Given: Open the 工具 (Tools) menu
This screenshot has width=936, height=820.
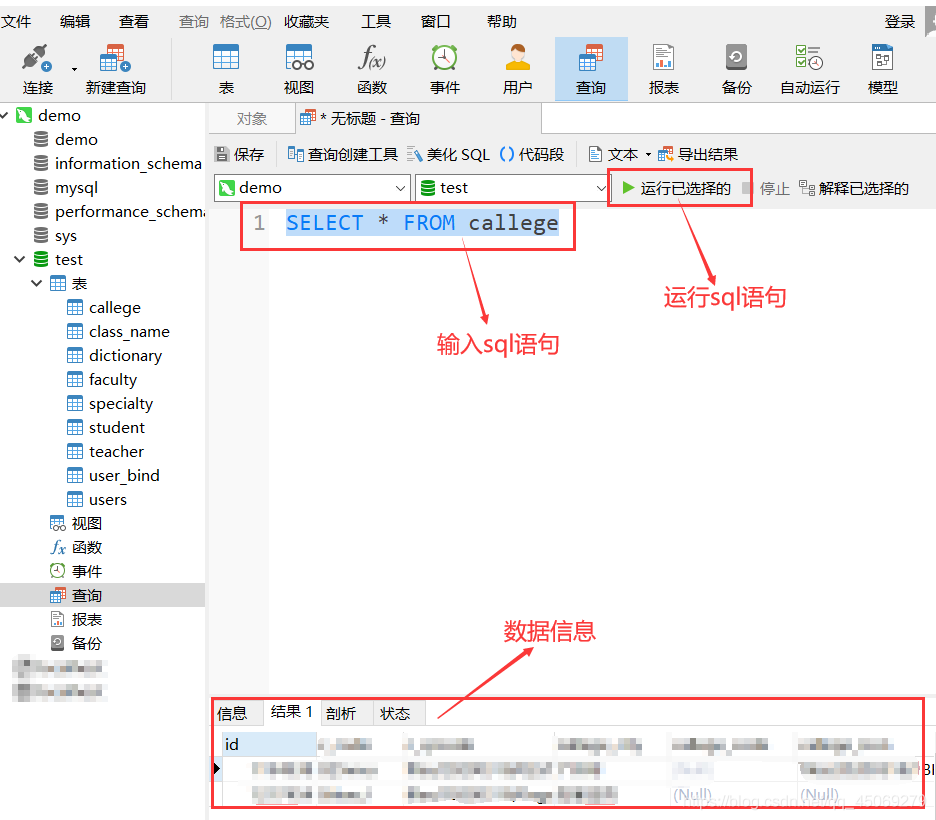Looking at the screenshot, I should pyautogui.click(x=375, y=20).
